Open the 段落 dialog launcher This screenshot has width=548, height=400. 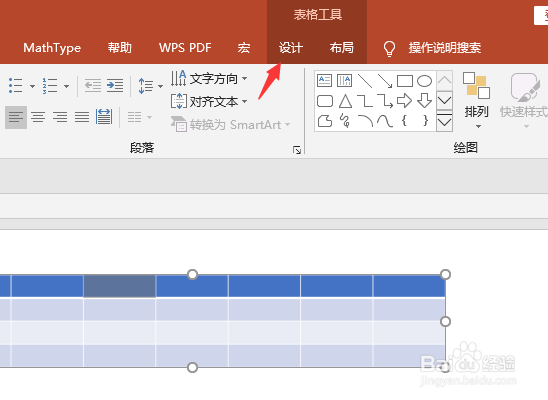[x=297, y=150]
